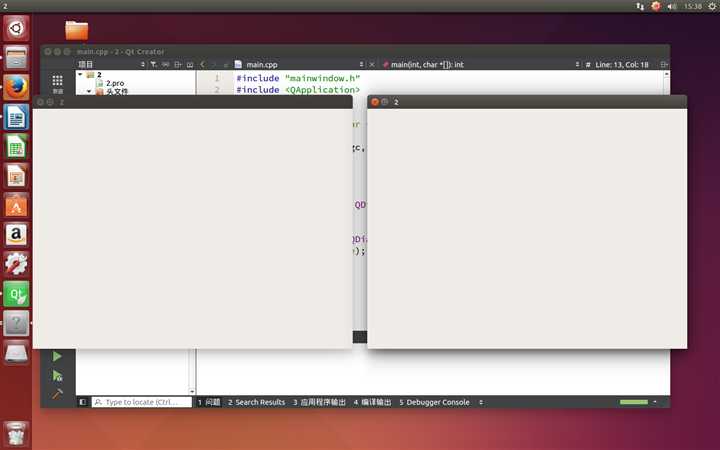
Task: Go forward with the editor navigation arrow
Action: (x=214, y=64)
